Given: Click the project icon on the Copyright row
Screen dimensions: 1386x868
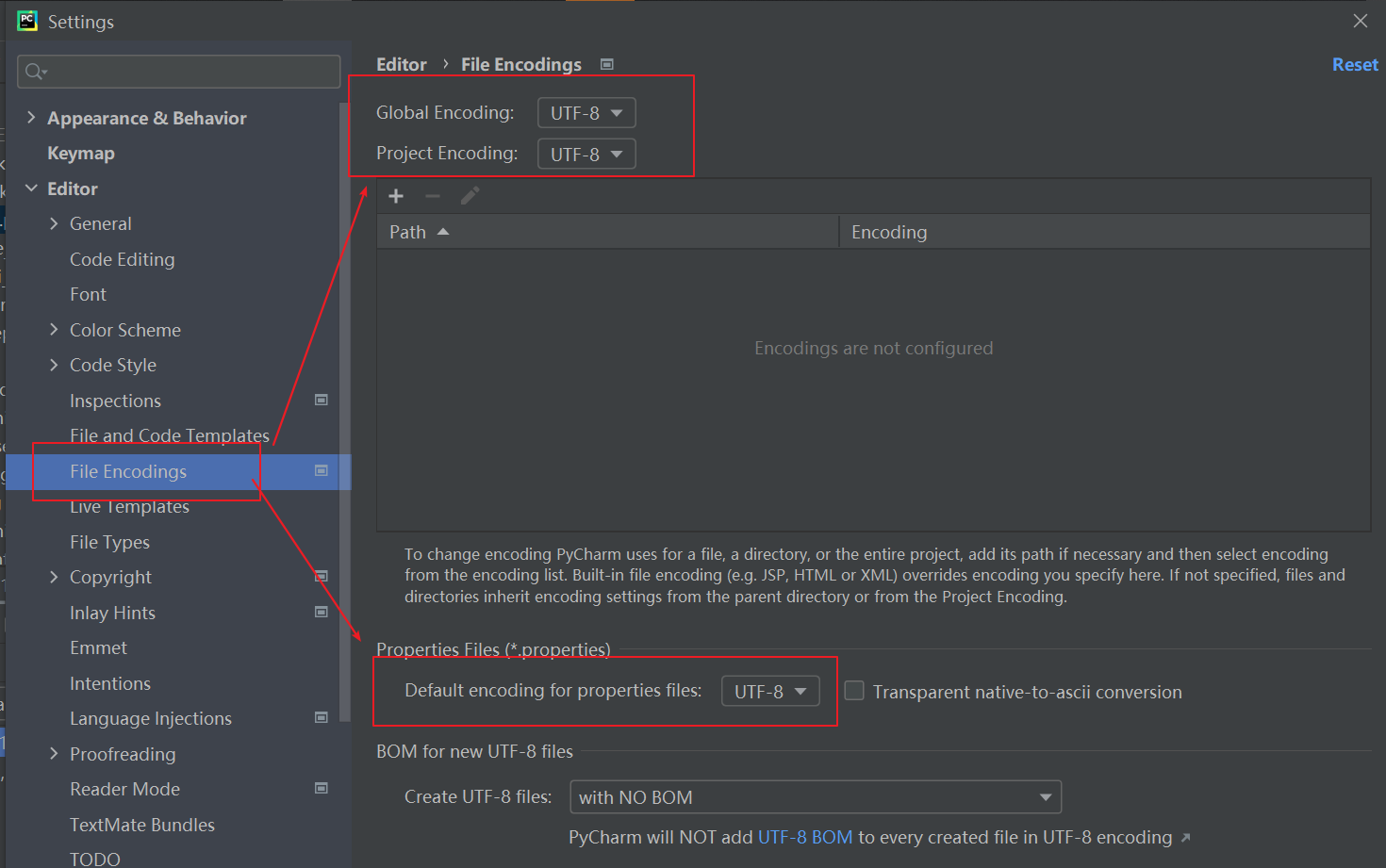Looking at the screenshot, I should pyautogui.click(x=322, y=576).
